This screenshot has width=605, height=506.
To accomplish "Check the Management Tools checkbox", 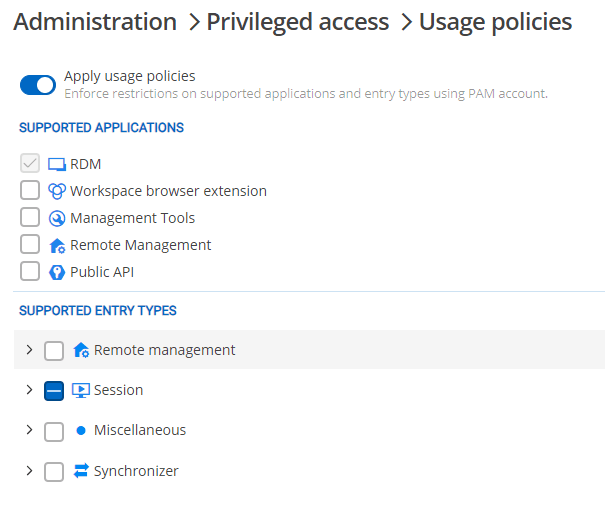I will [30, 218].
